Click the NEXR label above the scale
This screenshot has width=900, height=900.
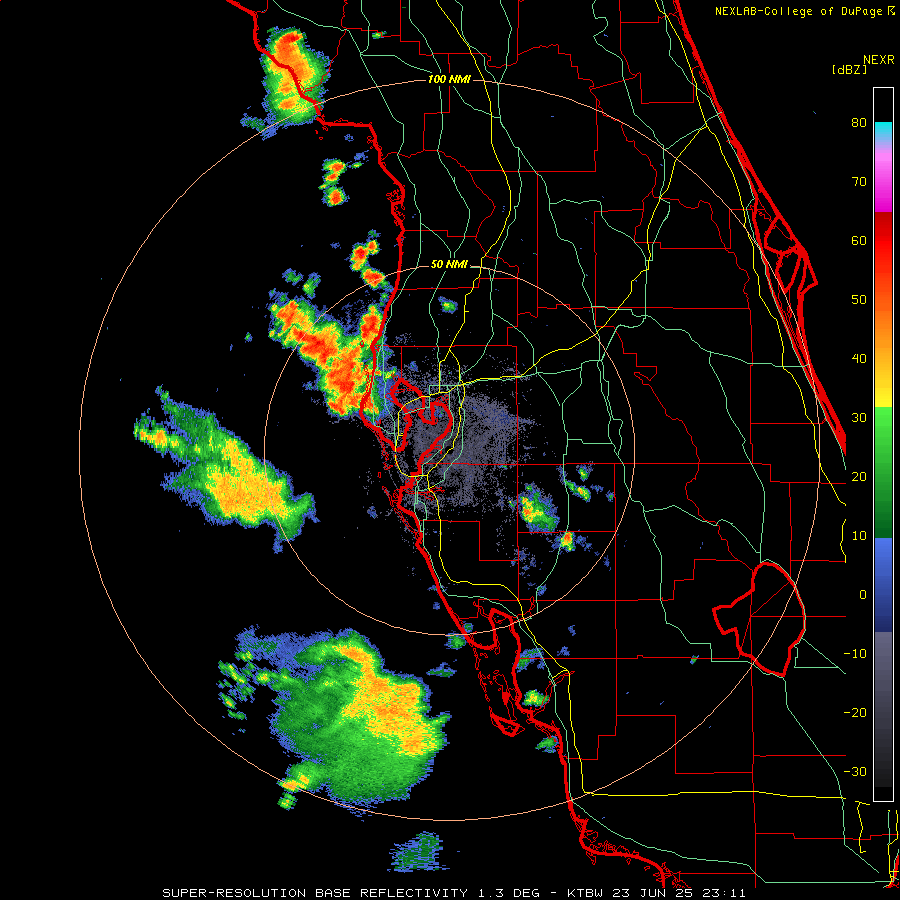coord(879,60)
